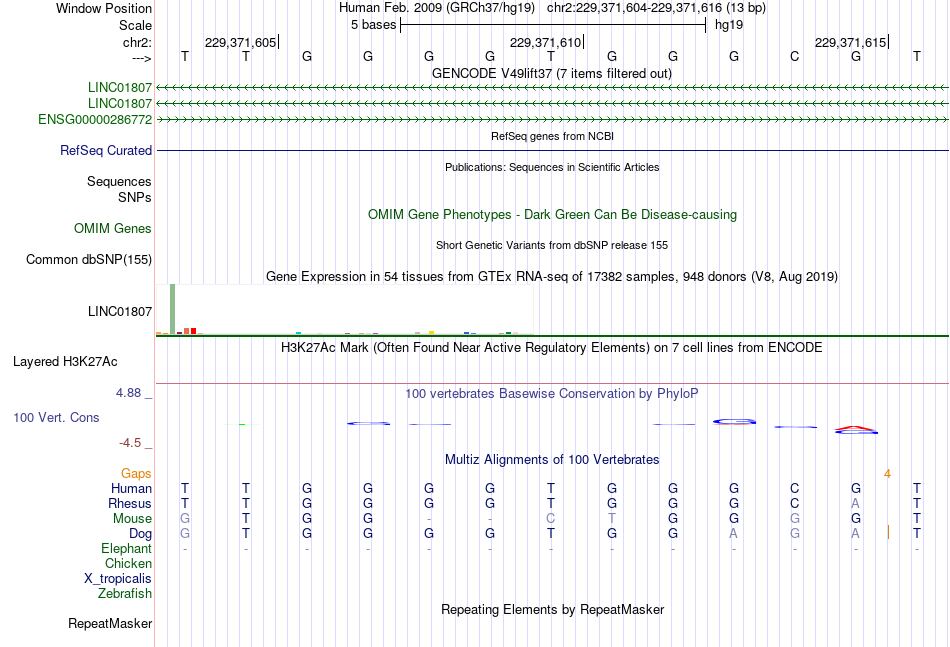Select the Dog species row label

point(141,534)
